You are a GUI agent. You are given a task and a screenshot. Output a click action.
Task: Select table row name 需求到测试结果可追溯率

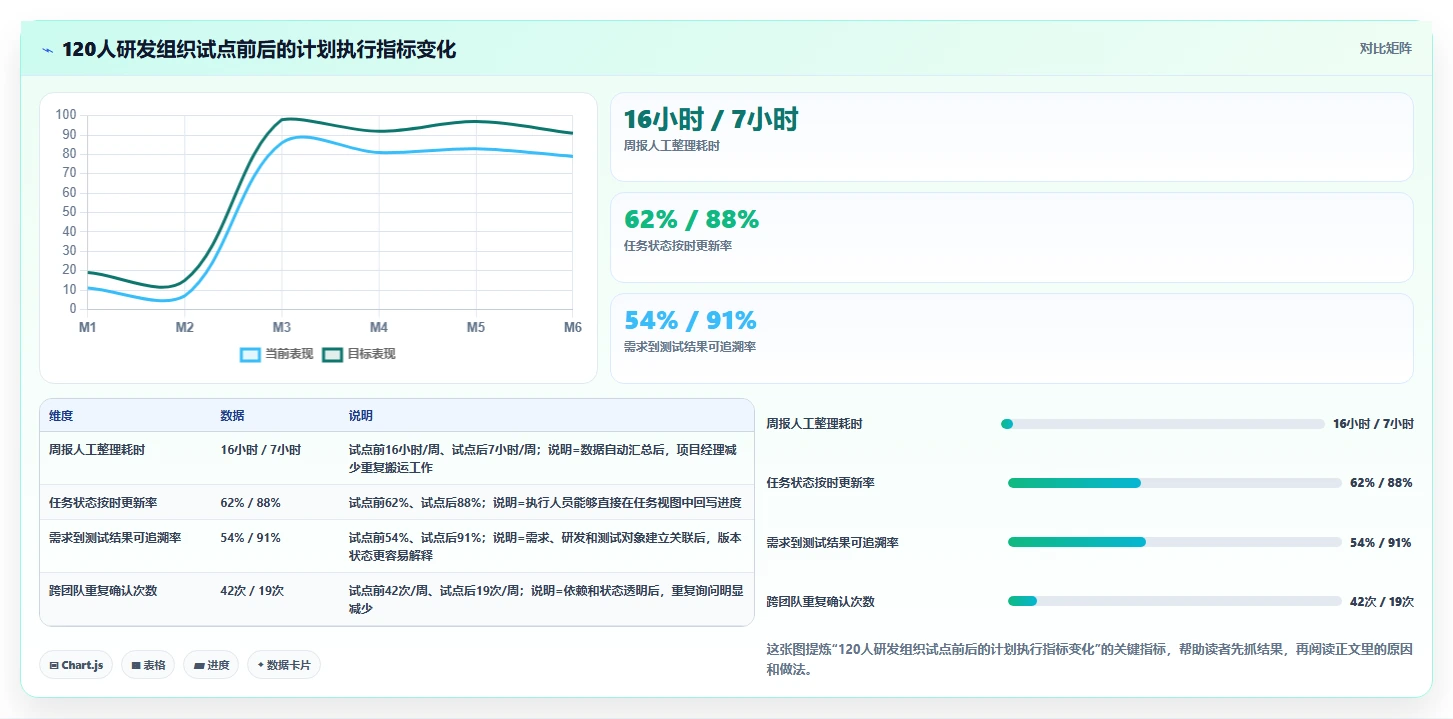pyautogui.click(x=115, y=538)
